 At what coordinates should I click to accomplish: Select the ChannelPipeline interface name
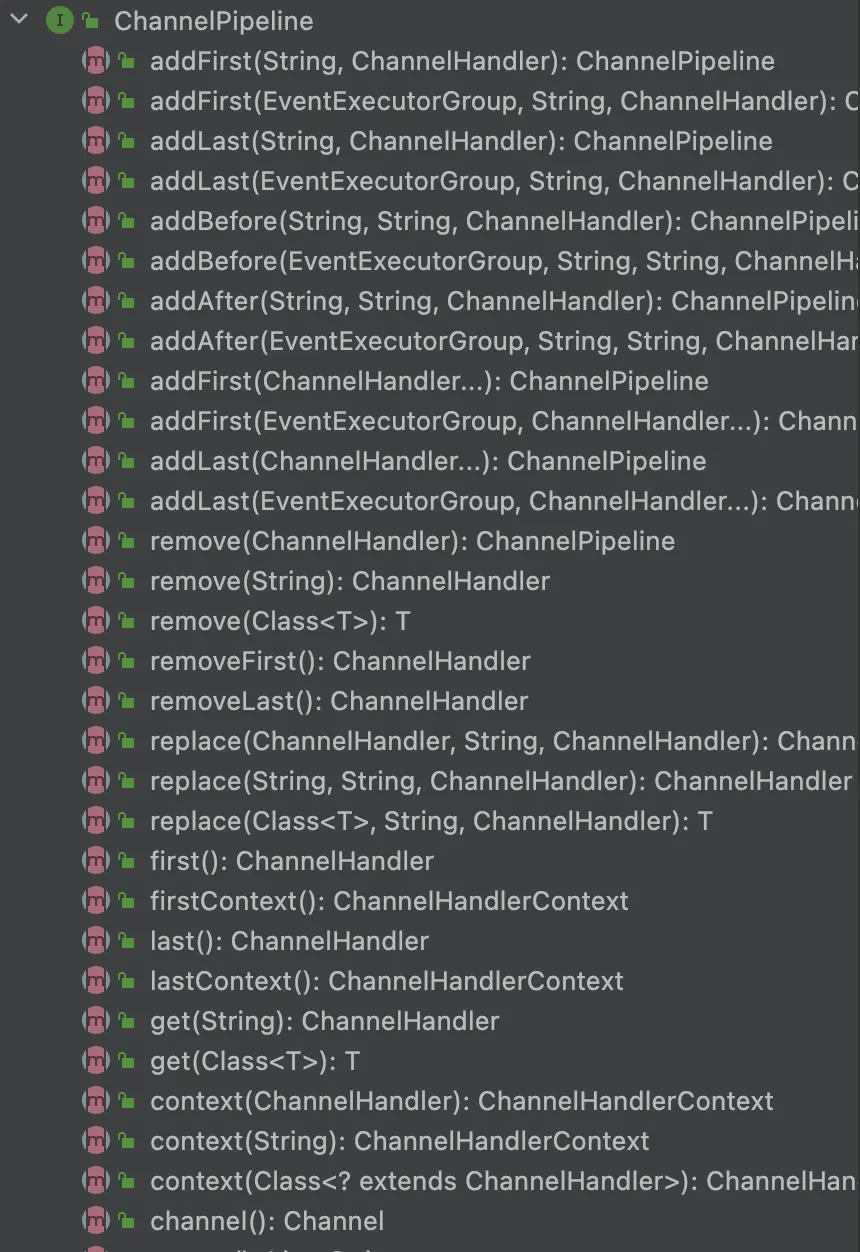[x=213, y=21]
